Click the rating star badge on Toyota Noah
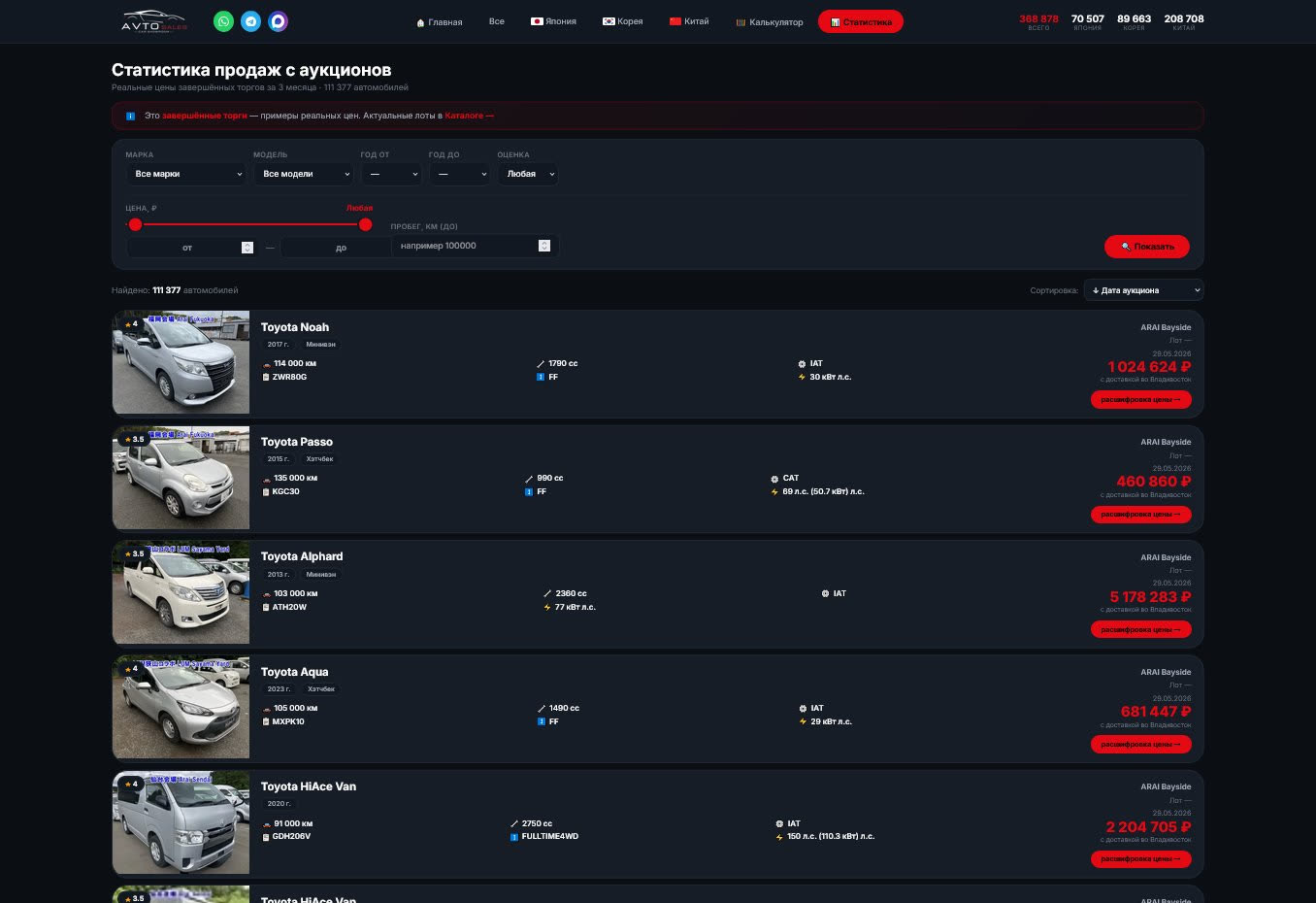This screenshot has height=903, width=1316. pyautogui.click(x=131, y=323)
